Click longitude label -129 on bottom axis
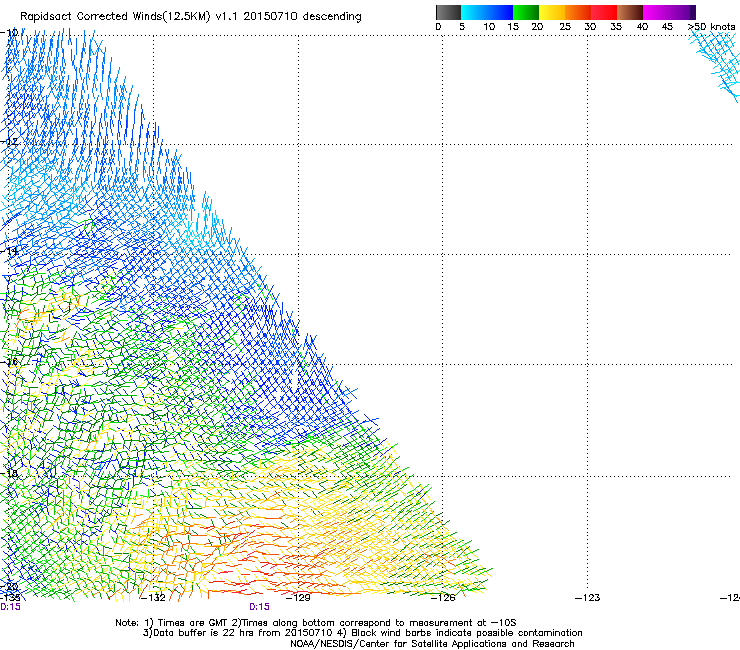740x650 pixels. click(x=298, y=598)
